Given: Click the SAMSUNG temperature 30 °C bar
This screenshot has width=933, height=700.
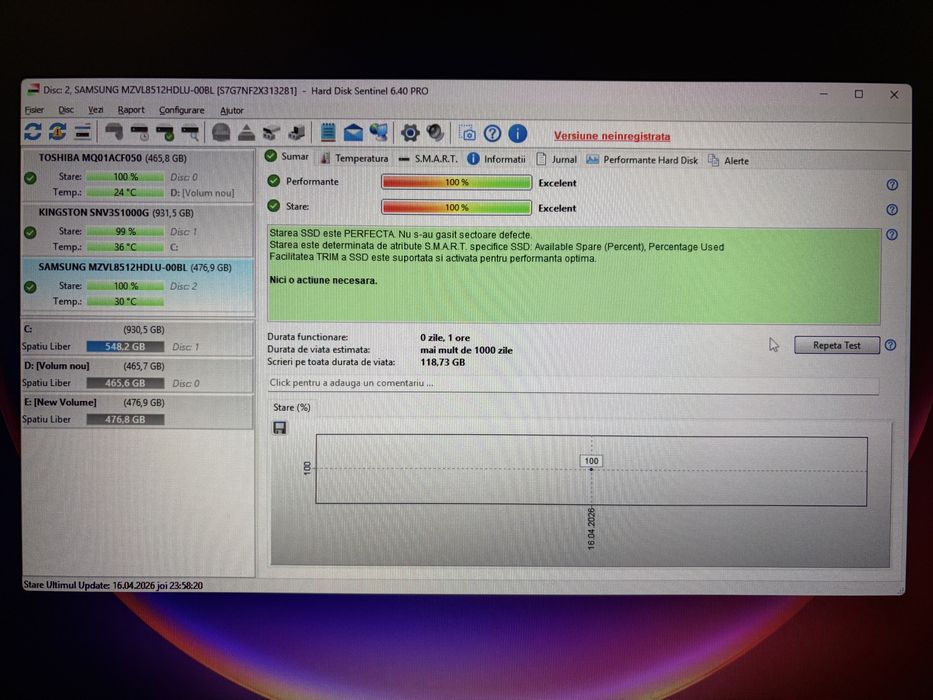Looking at the screenshot, I should click(125, 302).
